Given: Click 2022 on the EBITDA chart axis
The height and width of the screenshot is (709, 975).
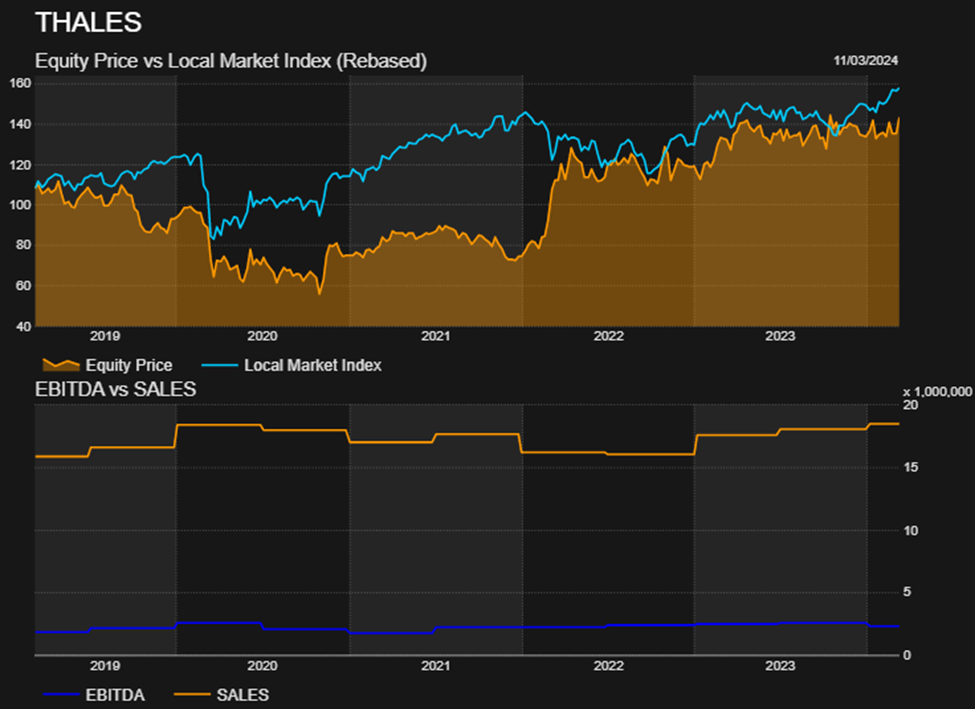Looking at the screenshot, I should tap(608, 665).
